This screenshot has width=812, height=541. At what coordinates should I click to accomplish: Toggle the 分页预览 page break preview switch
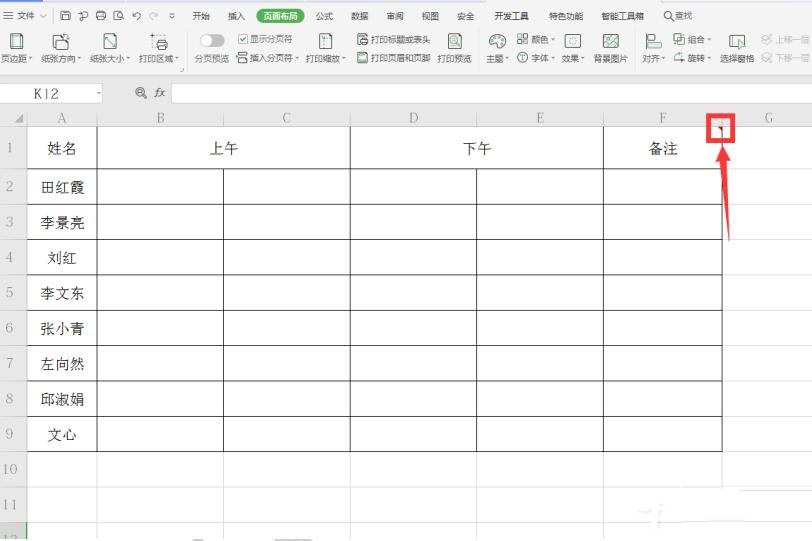tap(212, 40)
